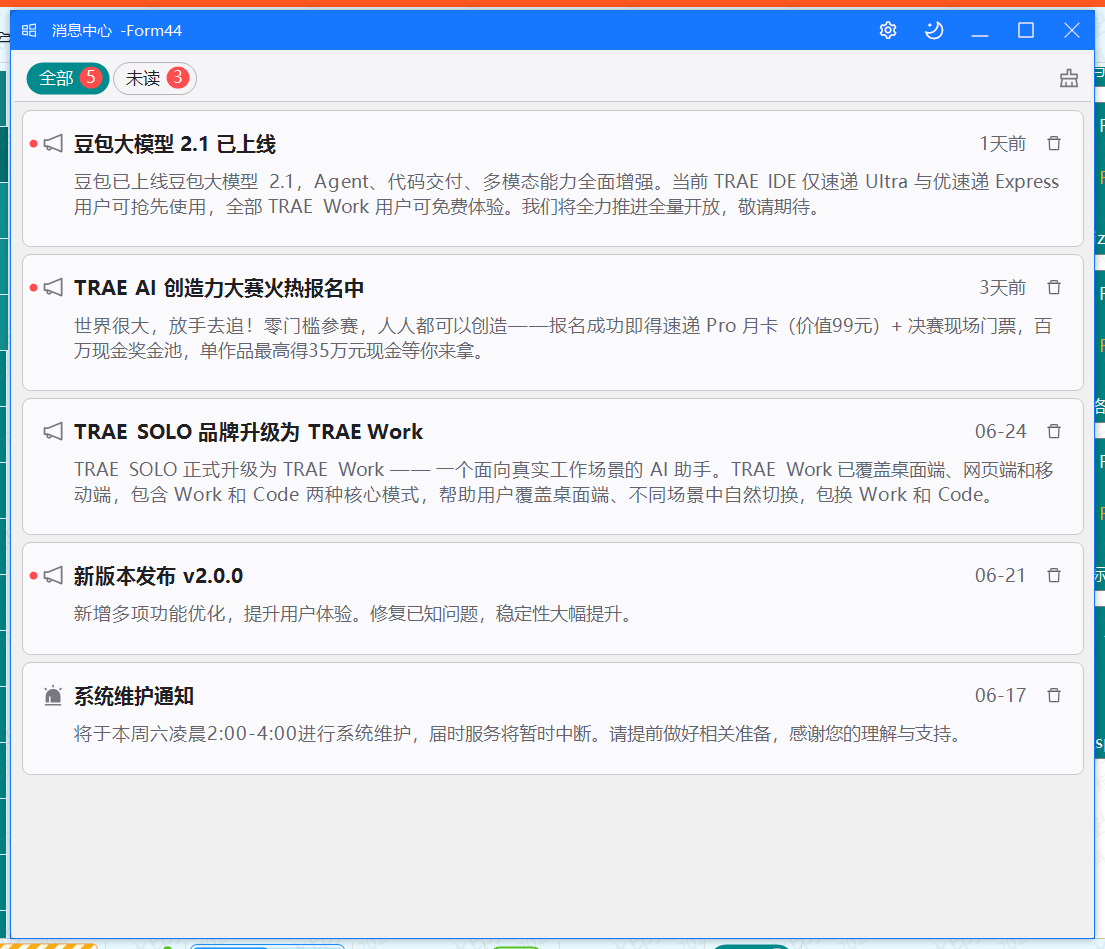Viewport: 1105px width, 949px height.
Task: Click unread red dot of 豆包大模型 message
Action: [33, 144]
